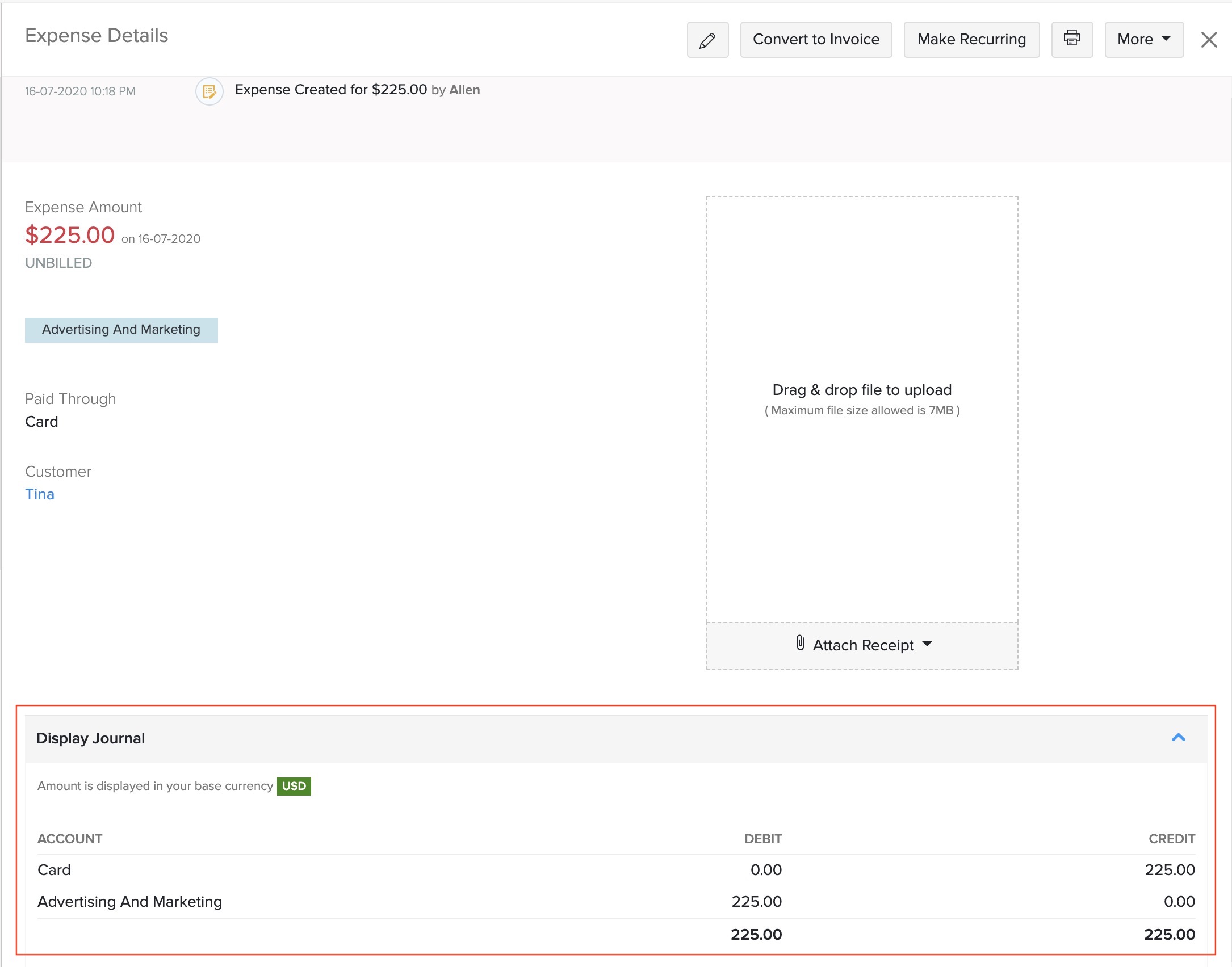Viewport: 1232px width, 967px height.
Task: Click the Advertising And Marketing journal row
Action: 129,902
